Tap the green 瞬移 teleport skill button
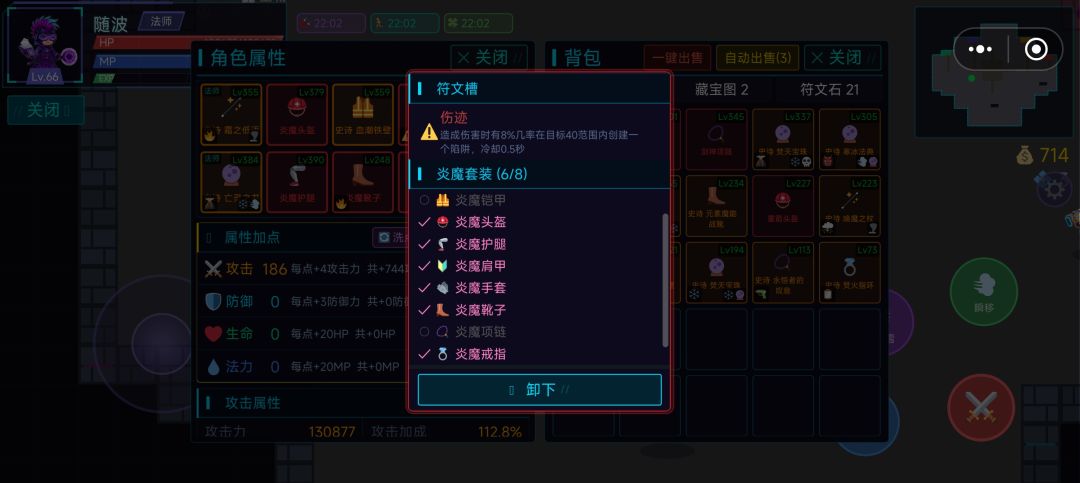 984,292
